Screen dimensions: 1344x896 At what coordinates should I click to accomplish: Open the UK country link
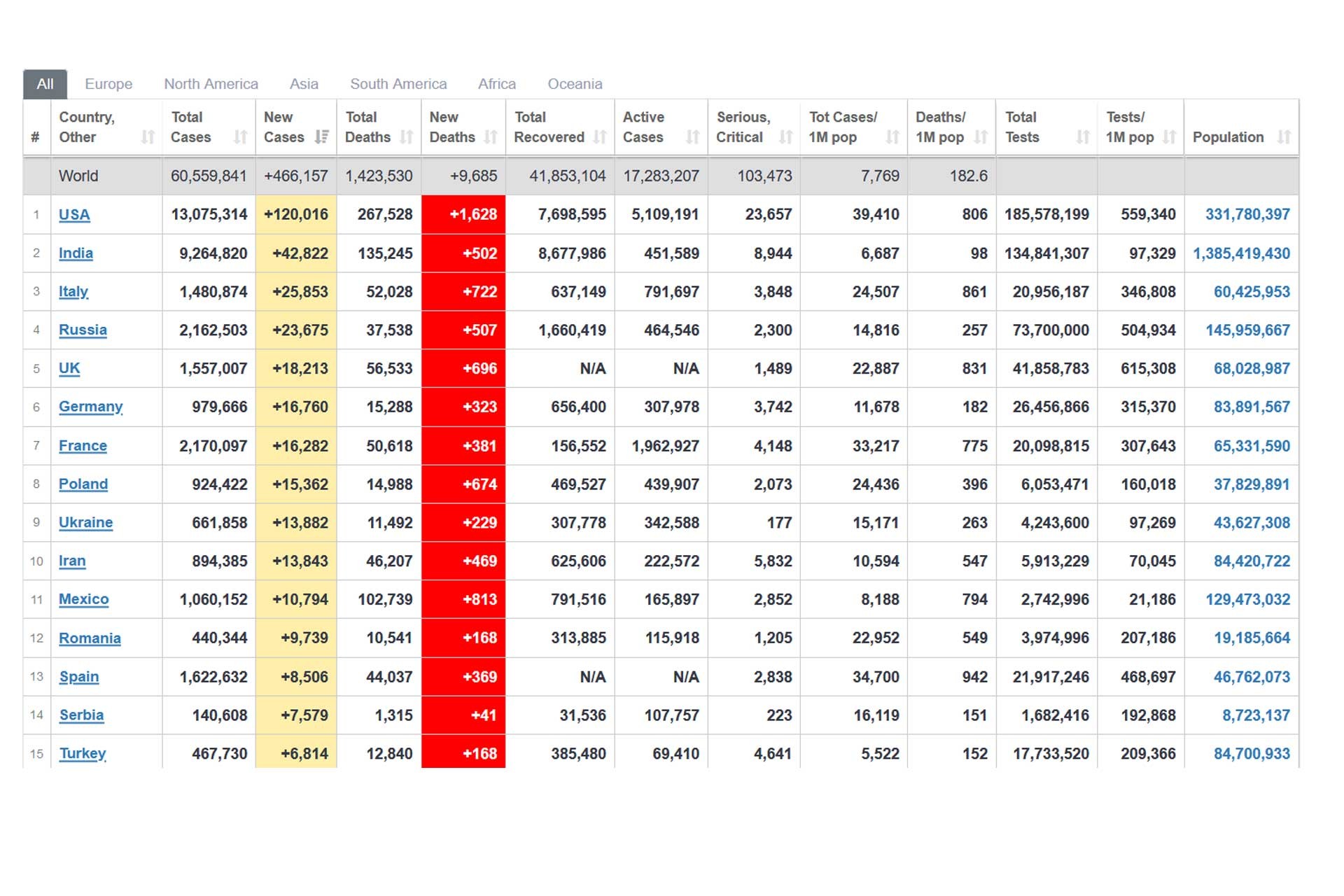coord(69,369)
